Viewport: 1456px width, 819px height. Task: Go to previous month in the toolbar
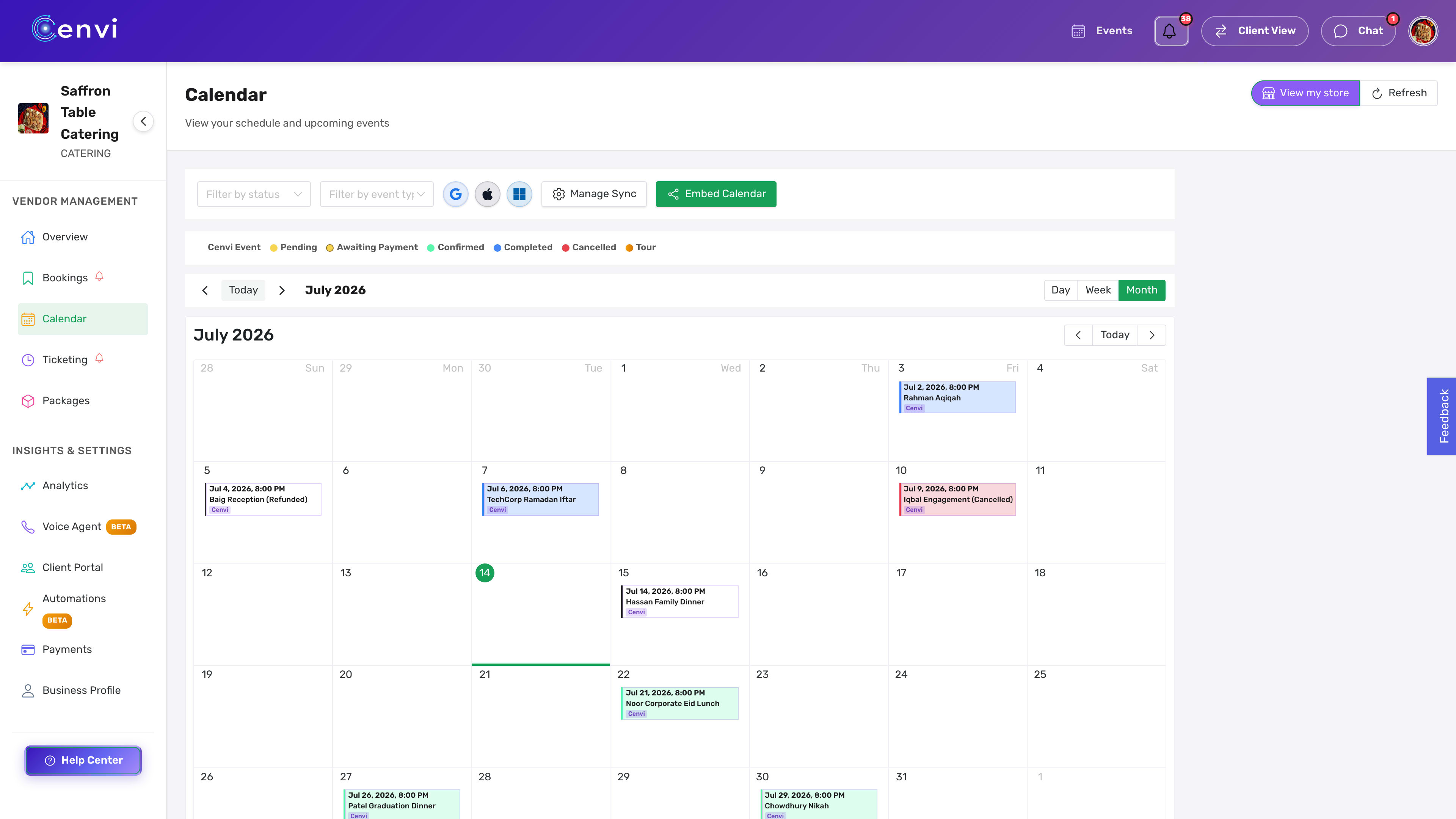(205, 290)
